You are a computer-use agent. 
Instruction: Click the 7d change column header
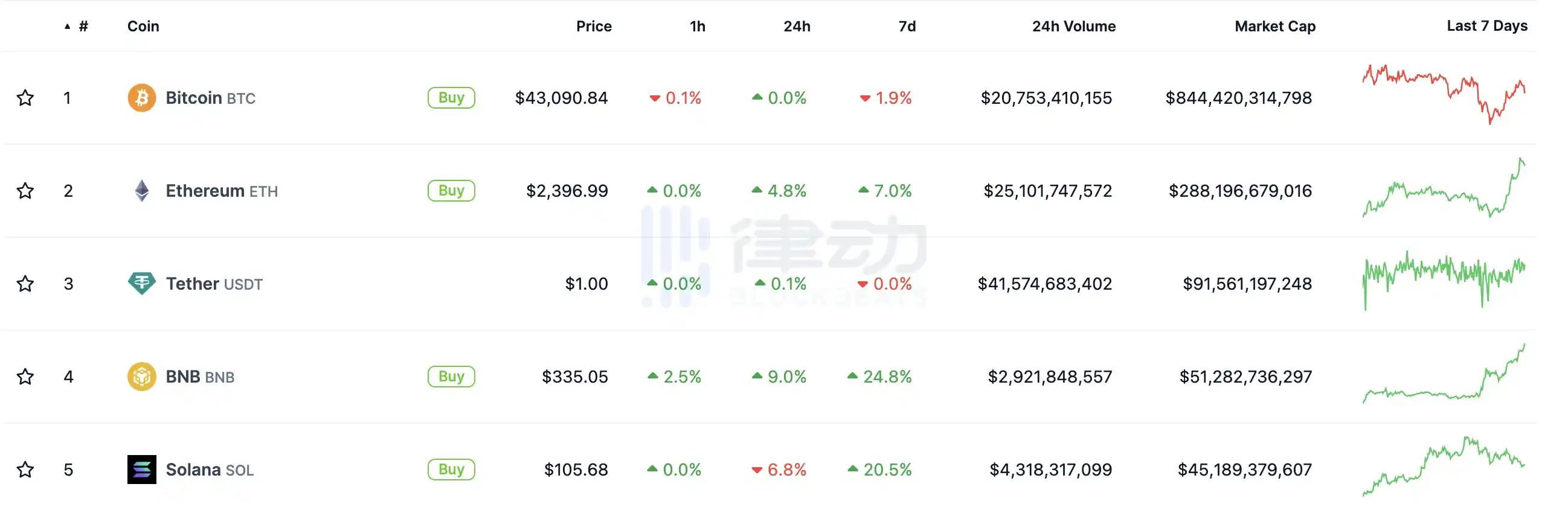coord(907,26)
